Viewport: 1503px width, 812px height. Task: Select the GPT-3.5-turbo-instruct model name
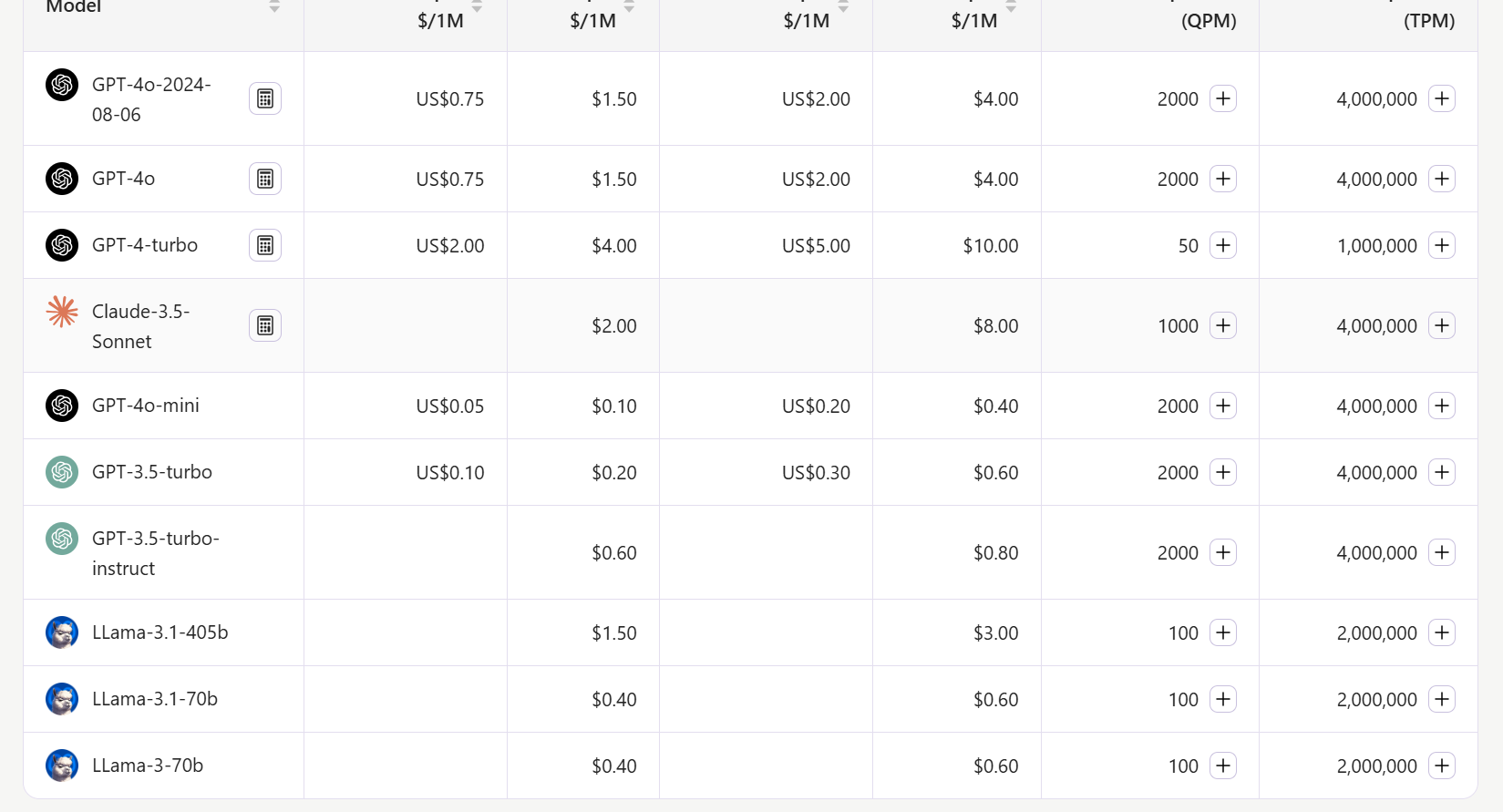coord(156,553)
